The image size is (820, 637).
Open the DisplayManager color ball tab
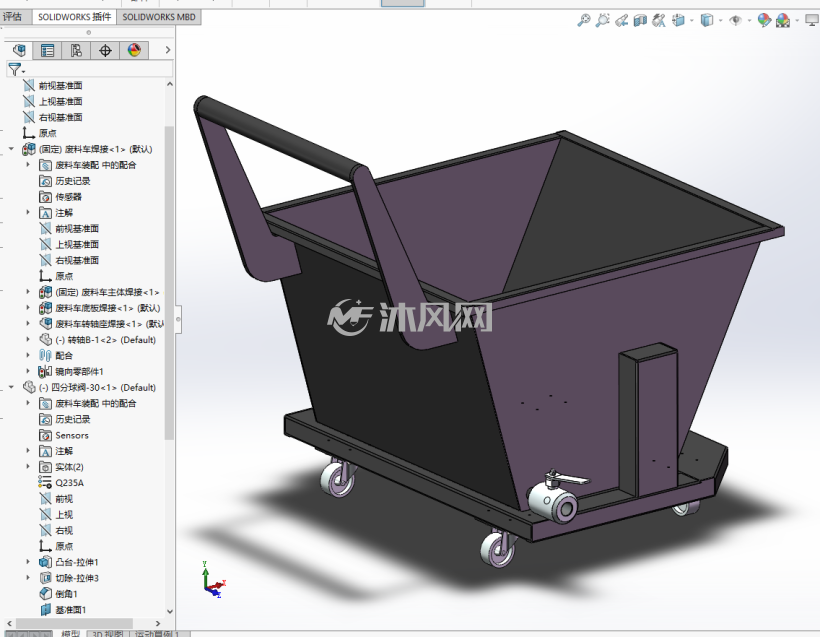pyautogui.click(x=134, y=50)
